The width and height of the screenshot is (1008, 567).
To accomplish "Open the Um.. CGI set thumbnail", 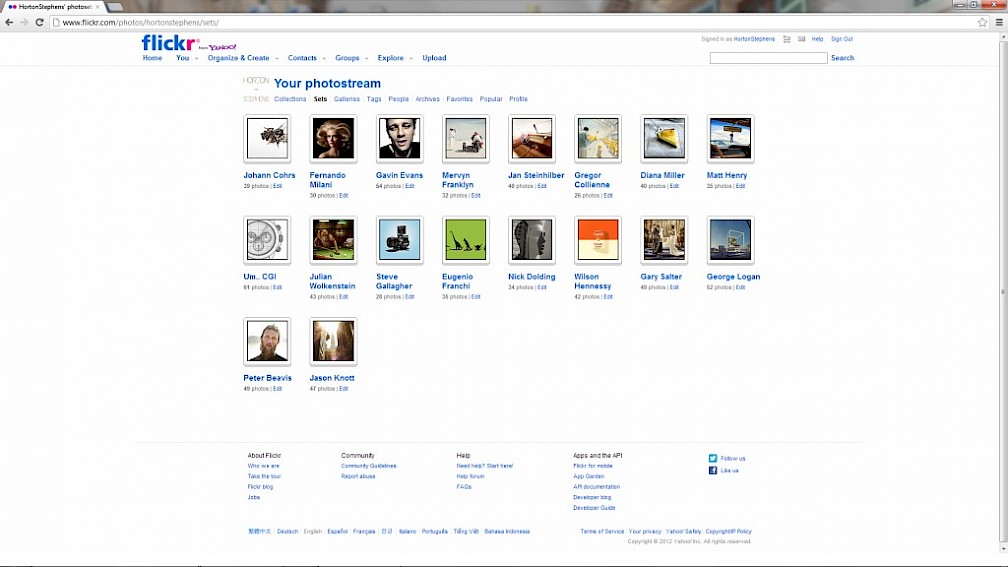I will point(267,240).
